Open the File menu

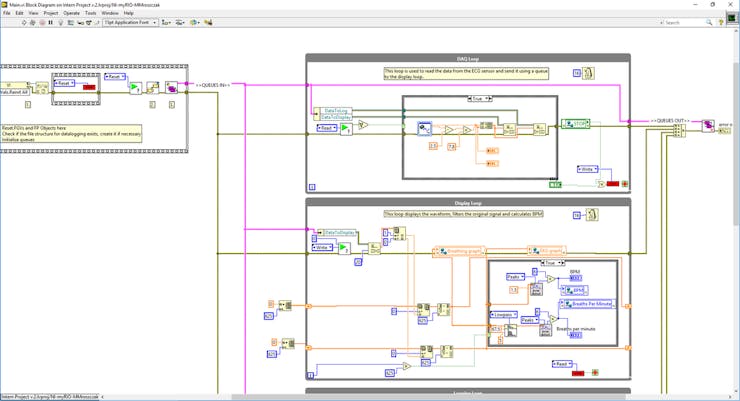tap(7, 13)
